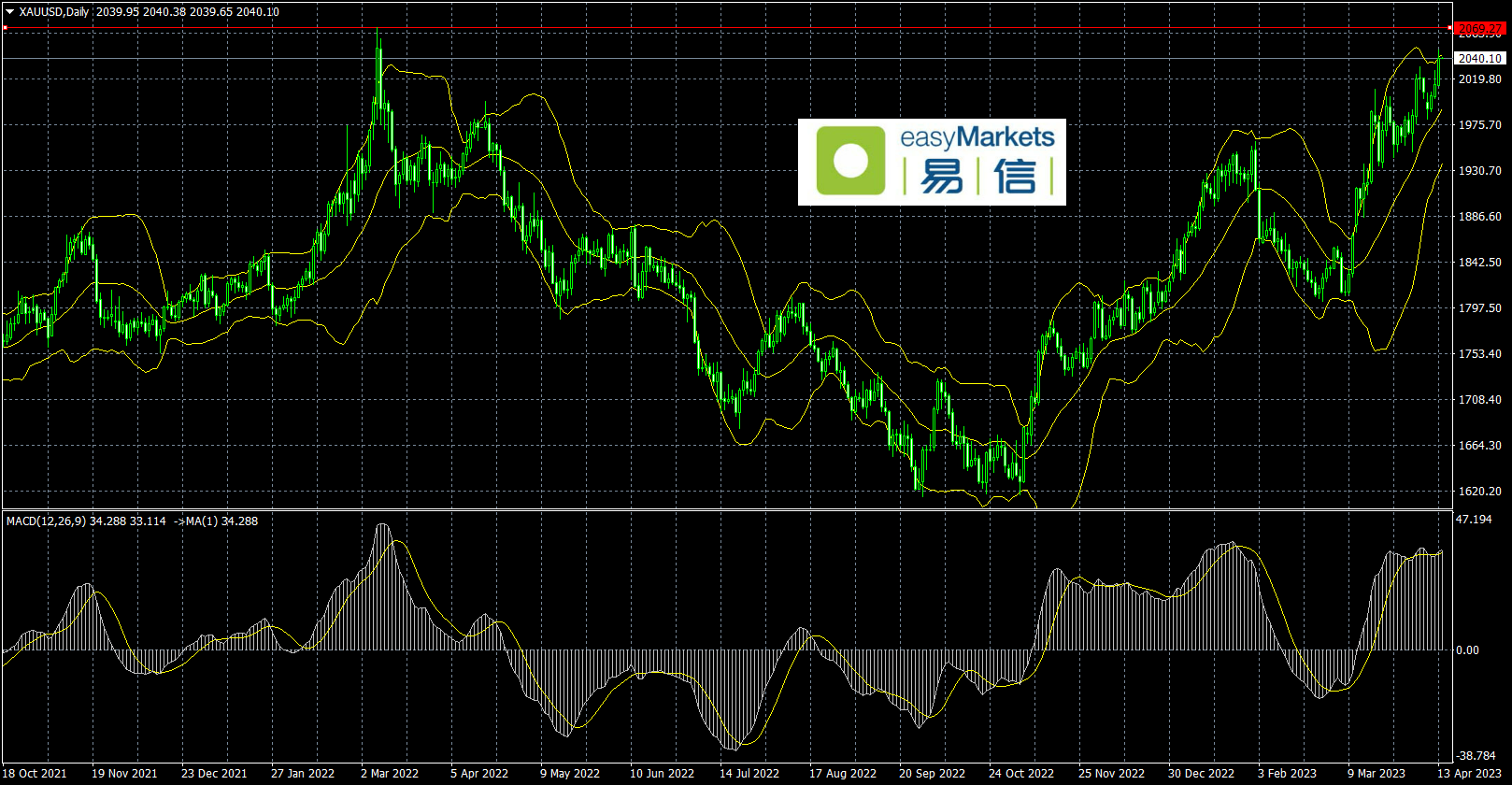Viewport: 1512px width, 785px height.
Task: Click the 3 Feb 2023 date label
Action: pyautogui.click(x=1287, y=774)
